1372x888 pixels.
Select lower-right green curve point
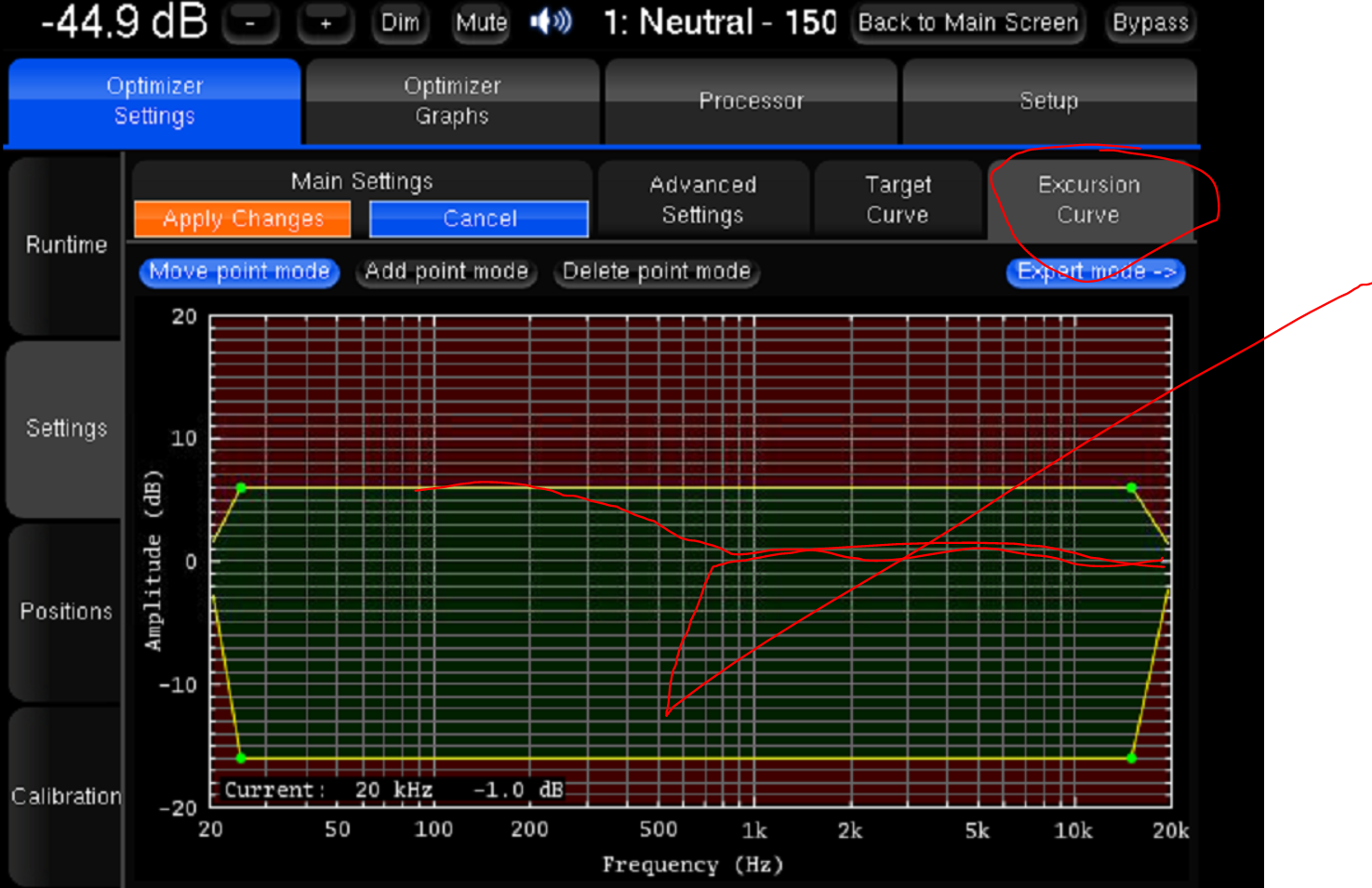[1131, 758]
